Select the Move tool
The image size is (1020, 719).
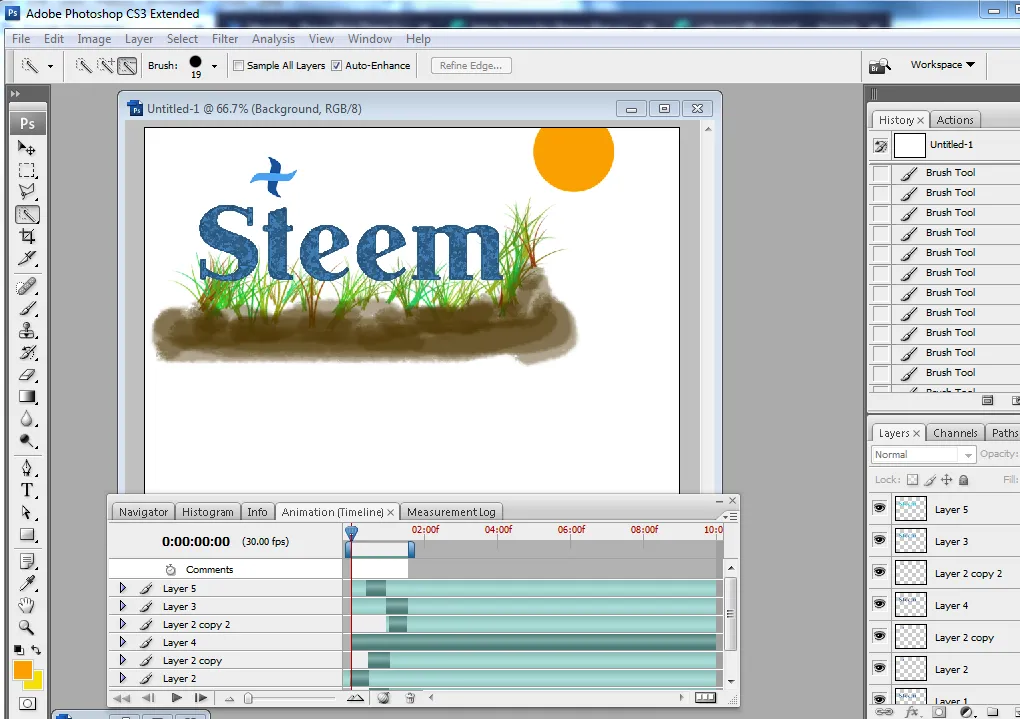tap(27, 148)
